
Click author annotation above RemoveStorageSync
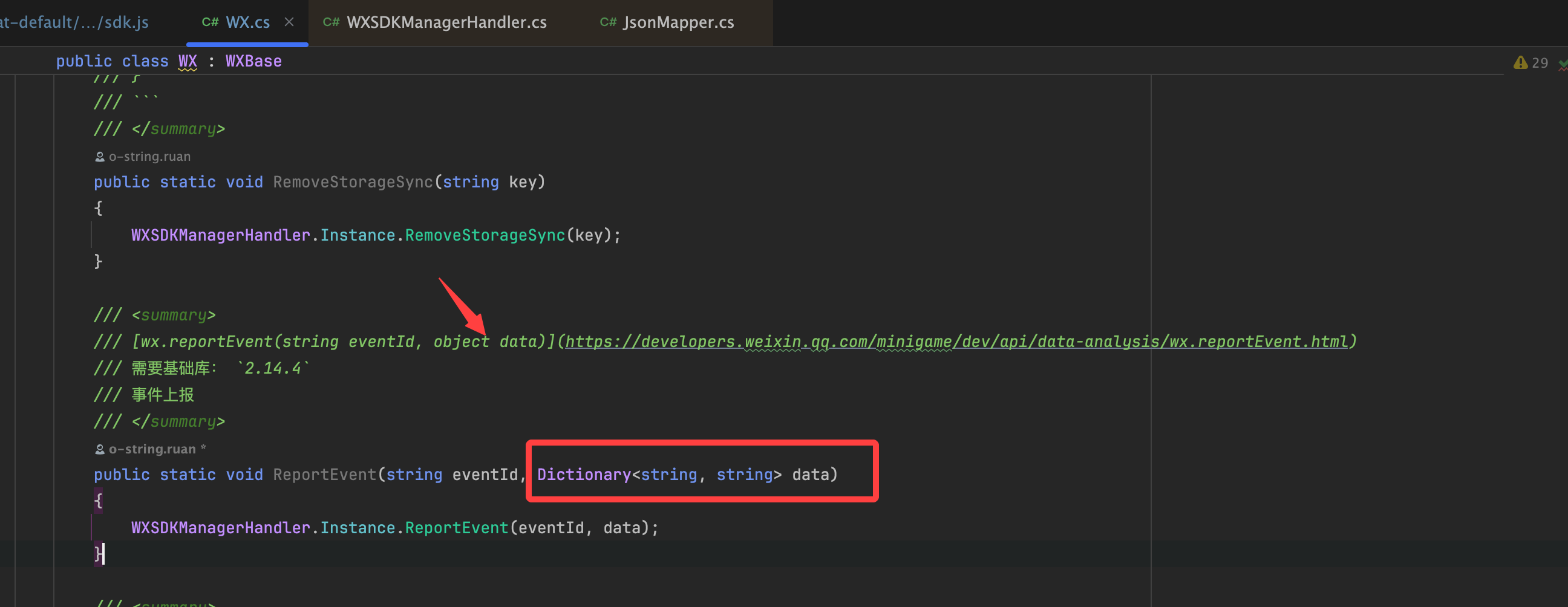pyautogui.click(x=143, y=157)
